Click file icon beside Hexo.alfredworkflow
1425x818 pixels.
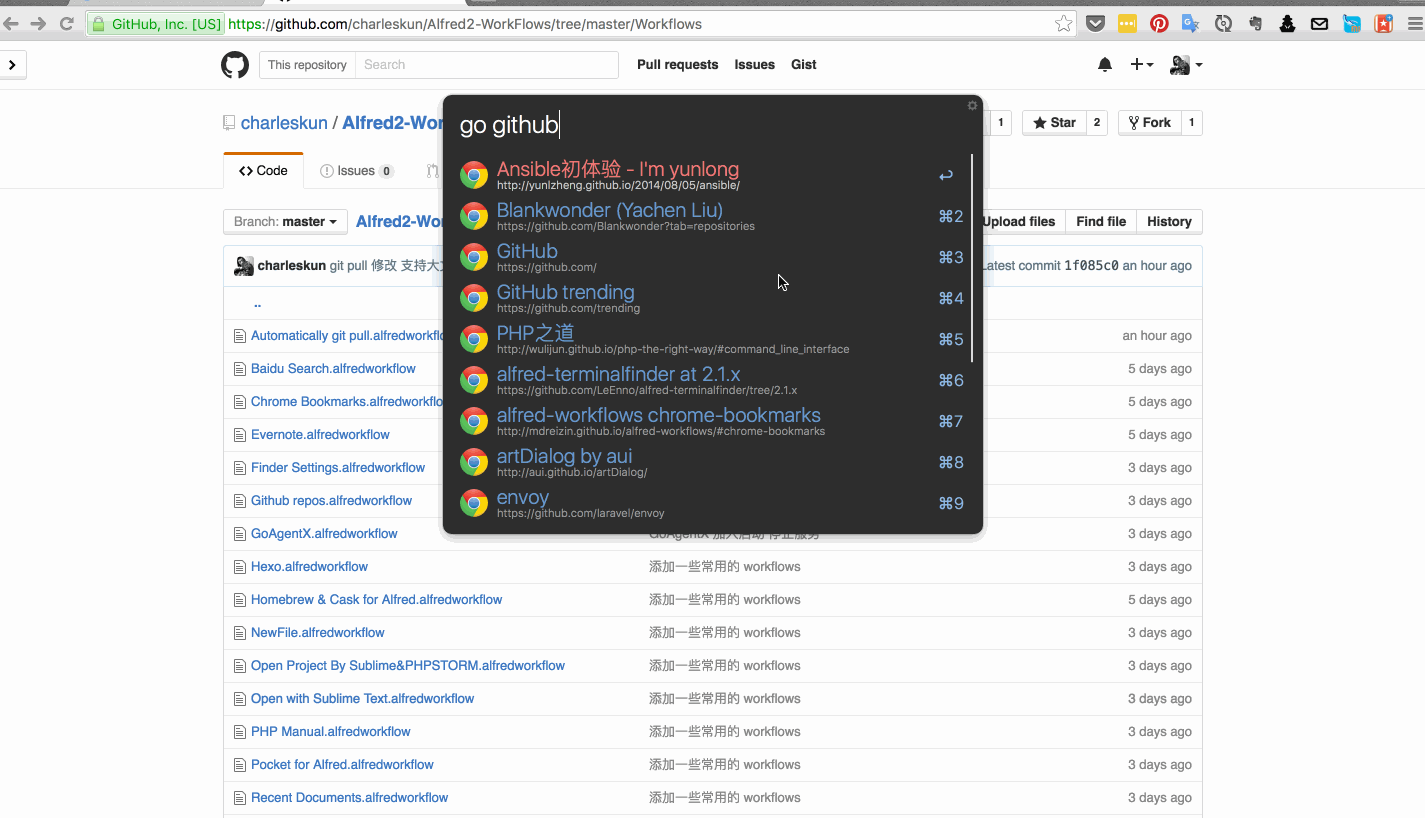239,567
